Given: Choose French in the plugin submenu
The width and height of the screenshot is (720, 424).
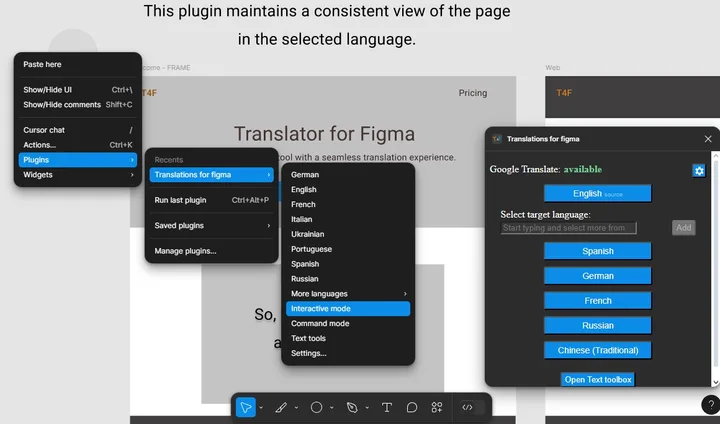Looking at the screenshot, I should (348, 204).
